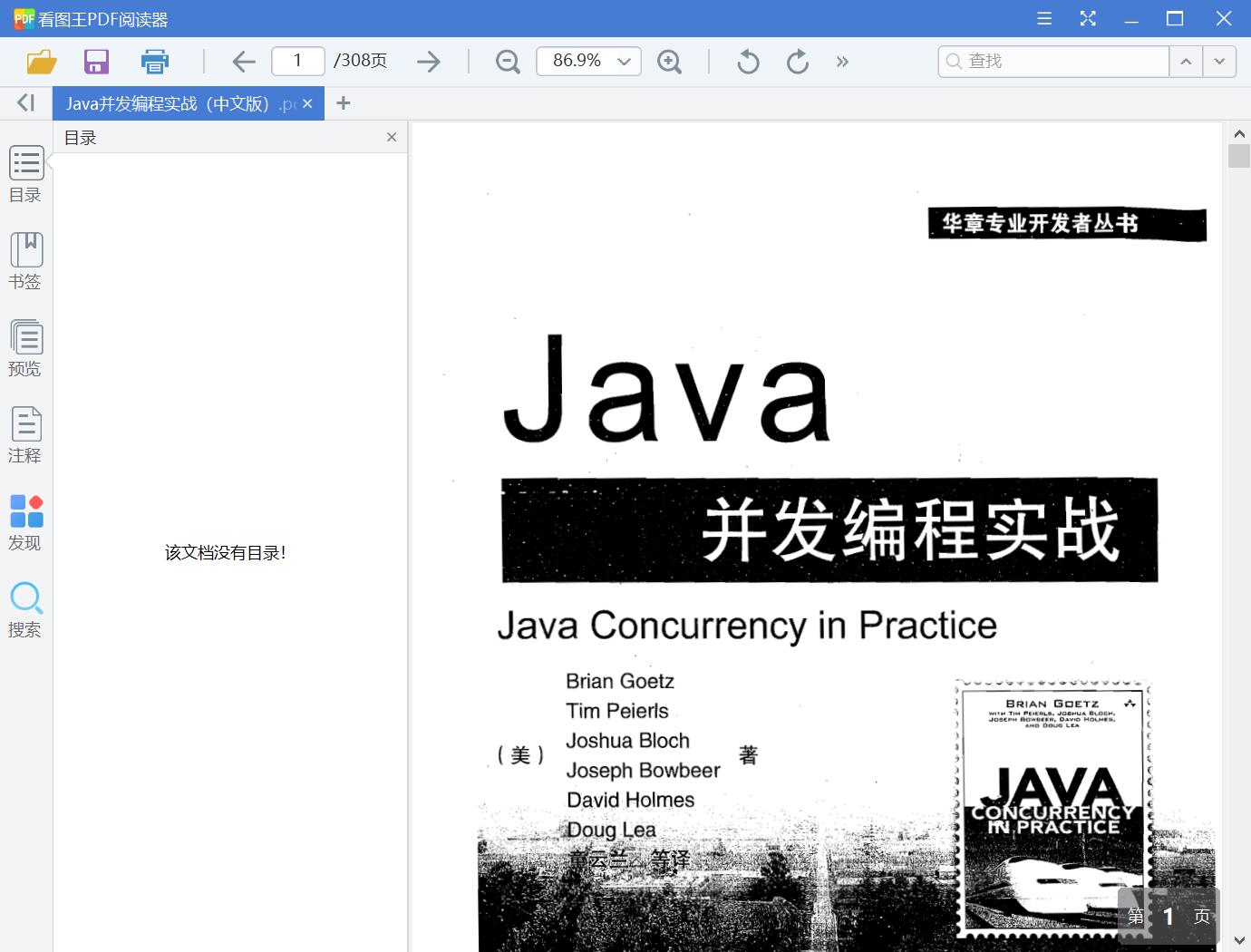Enter fullscreen mode via title bar arrows icon
Viewport: 1251px width, 952px height.
pos(1088,18)
